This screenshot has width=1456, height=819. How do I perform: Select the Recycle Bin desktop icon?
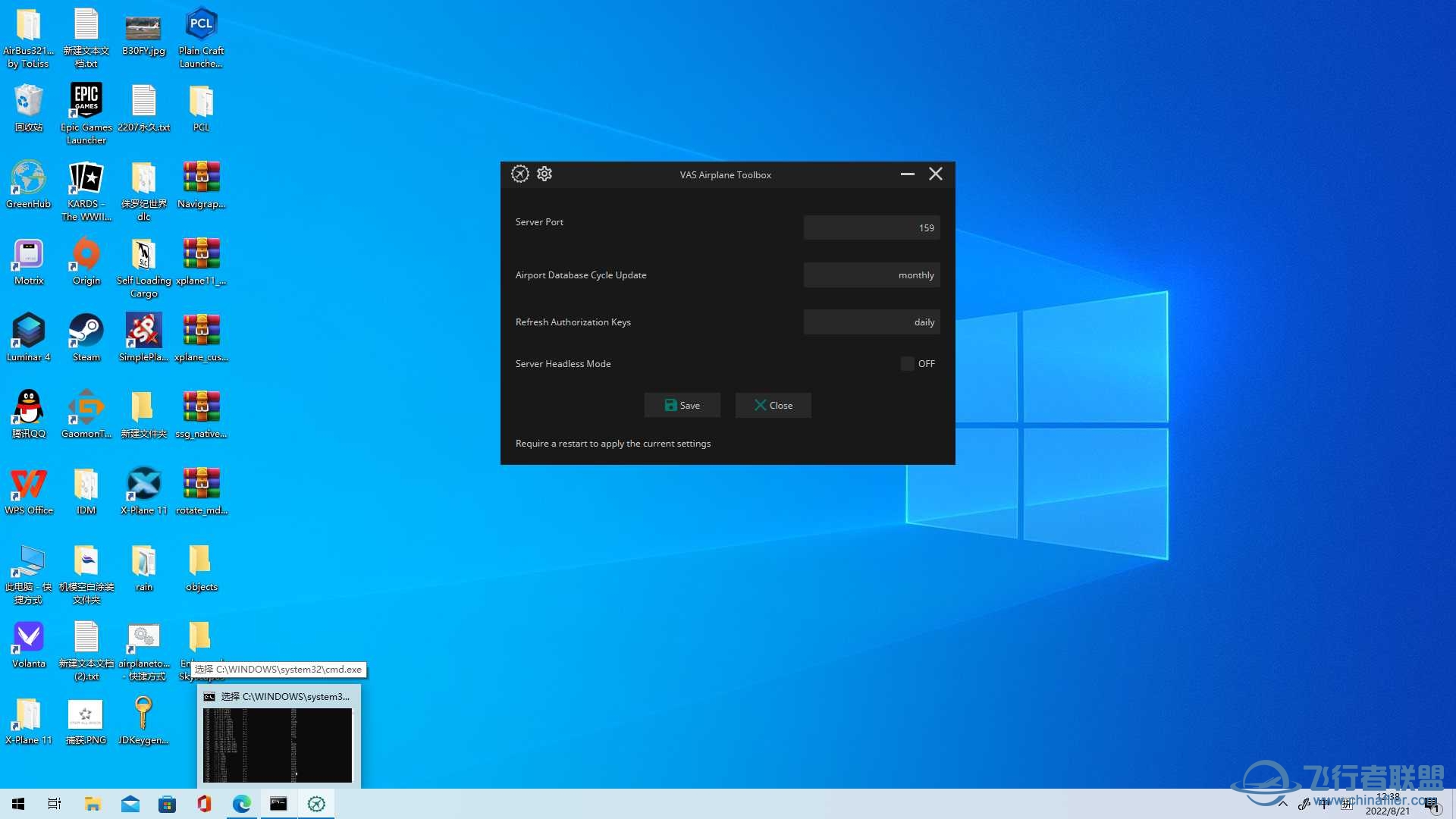29,108
